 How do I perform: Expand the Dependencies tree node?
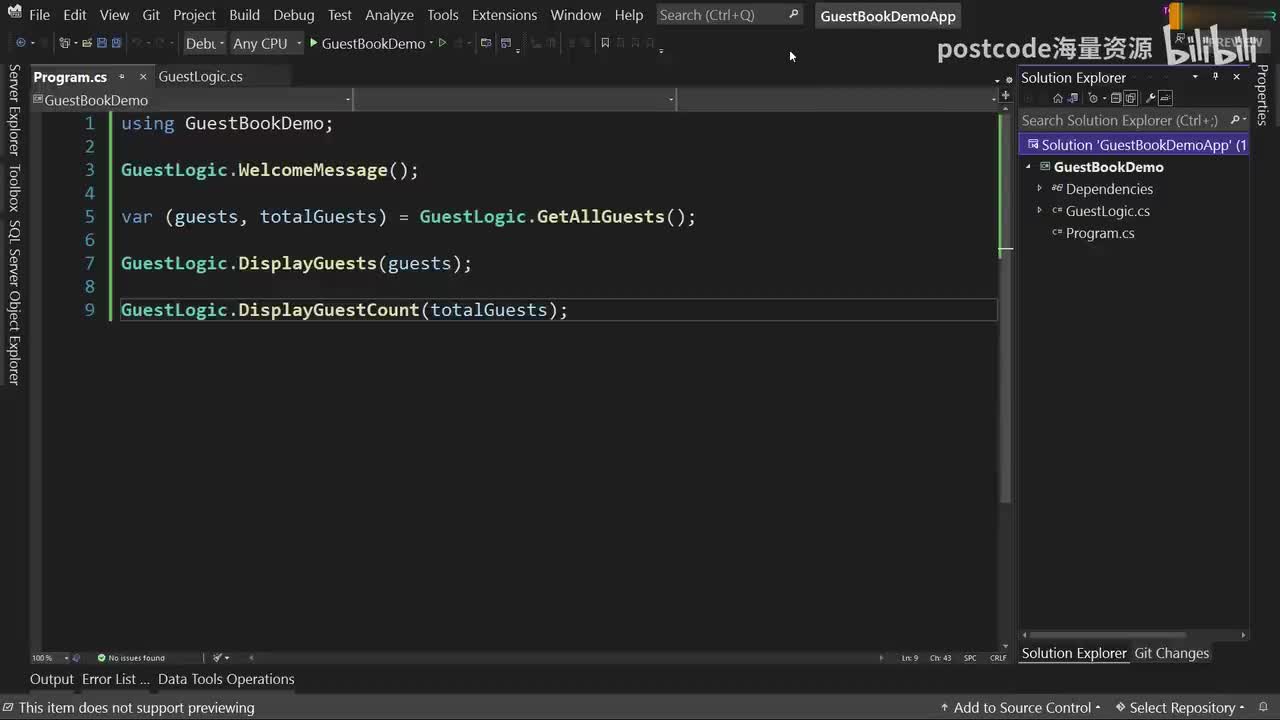[x=1039, y=189]
